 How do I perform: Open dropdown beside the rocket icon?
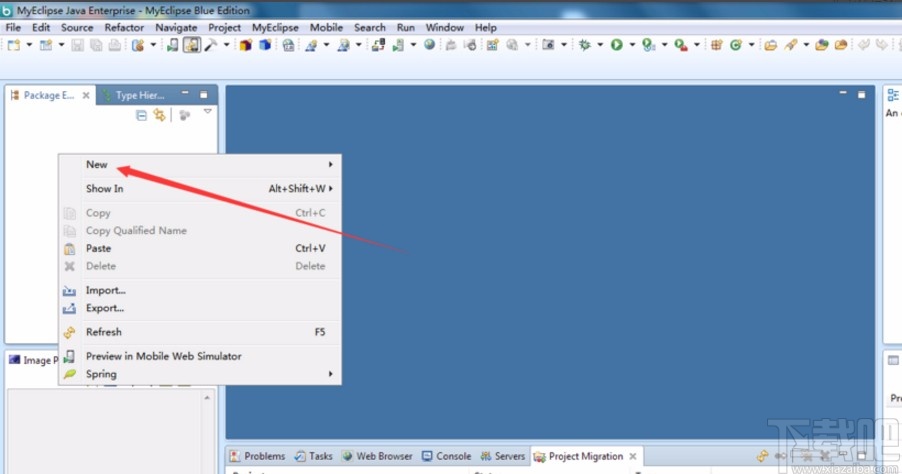(806, 45)
